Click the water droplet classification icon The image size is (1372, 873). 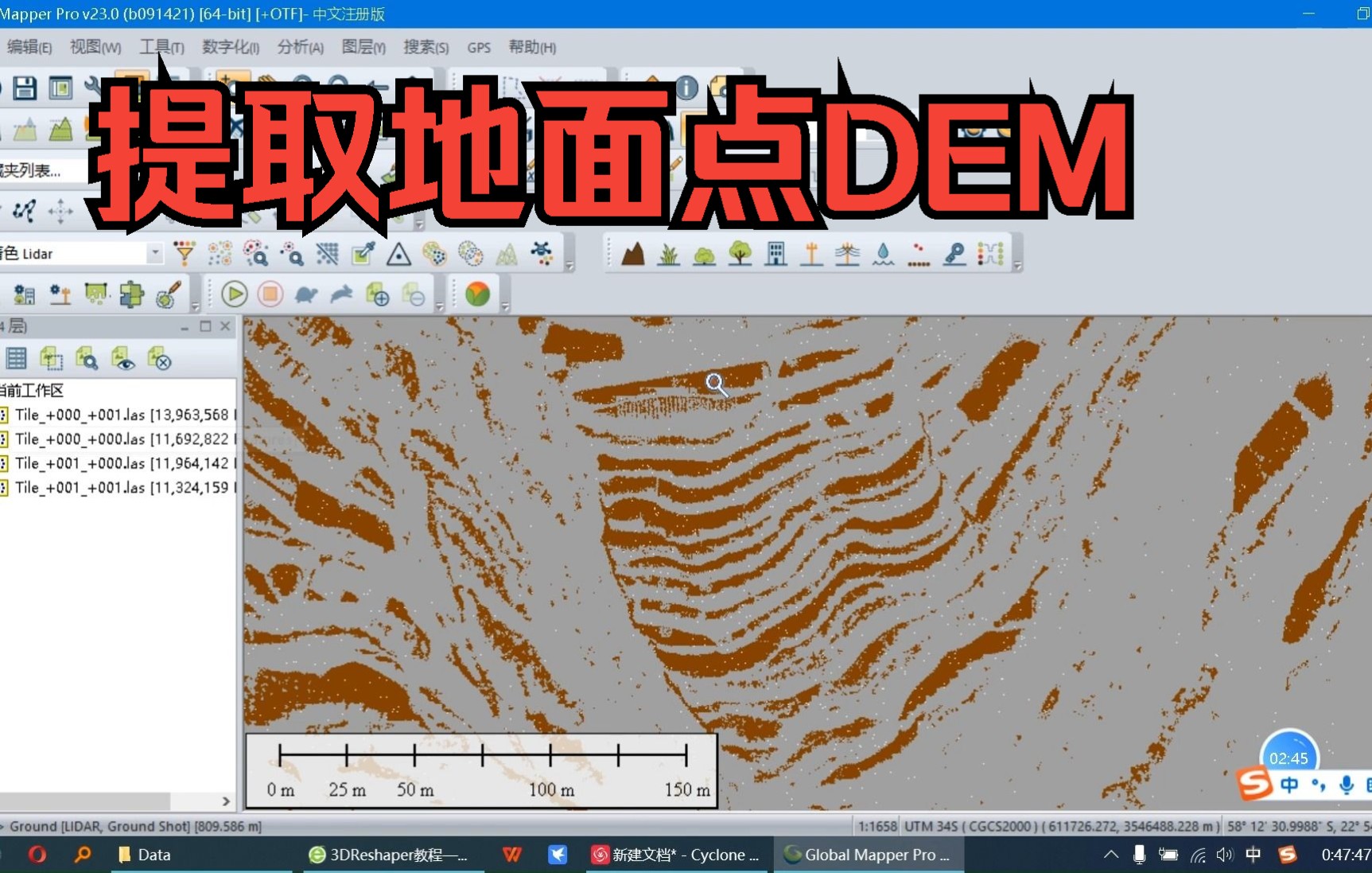(883, 253)
